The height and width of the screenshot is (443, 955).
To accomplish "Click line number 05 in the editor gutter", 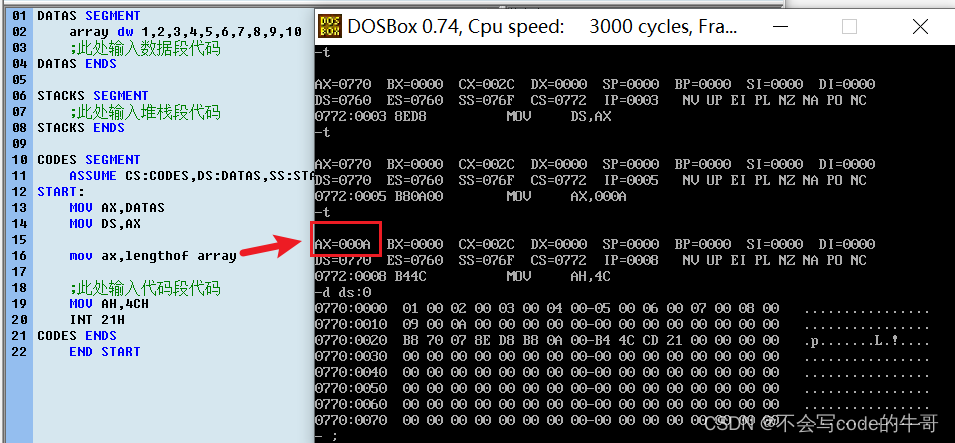I will point(19,80).
